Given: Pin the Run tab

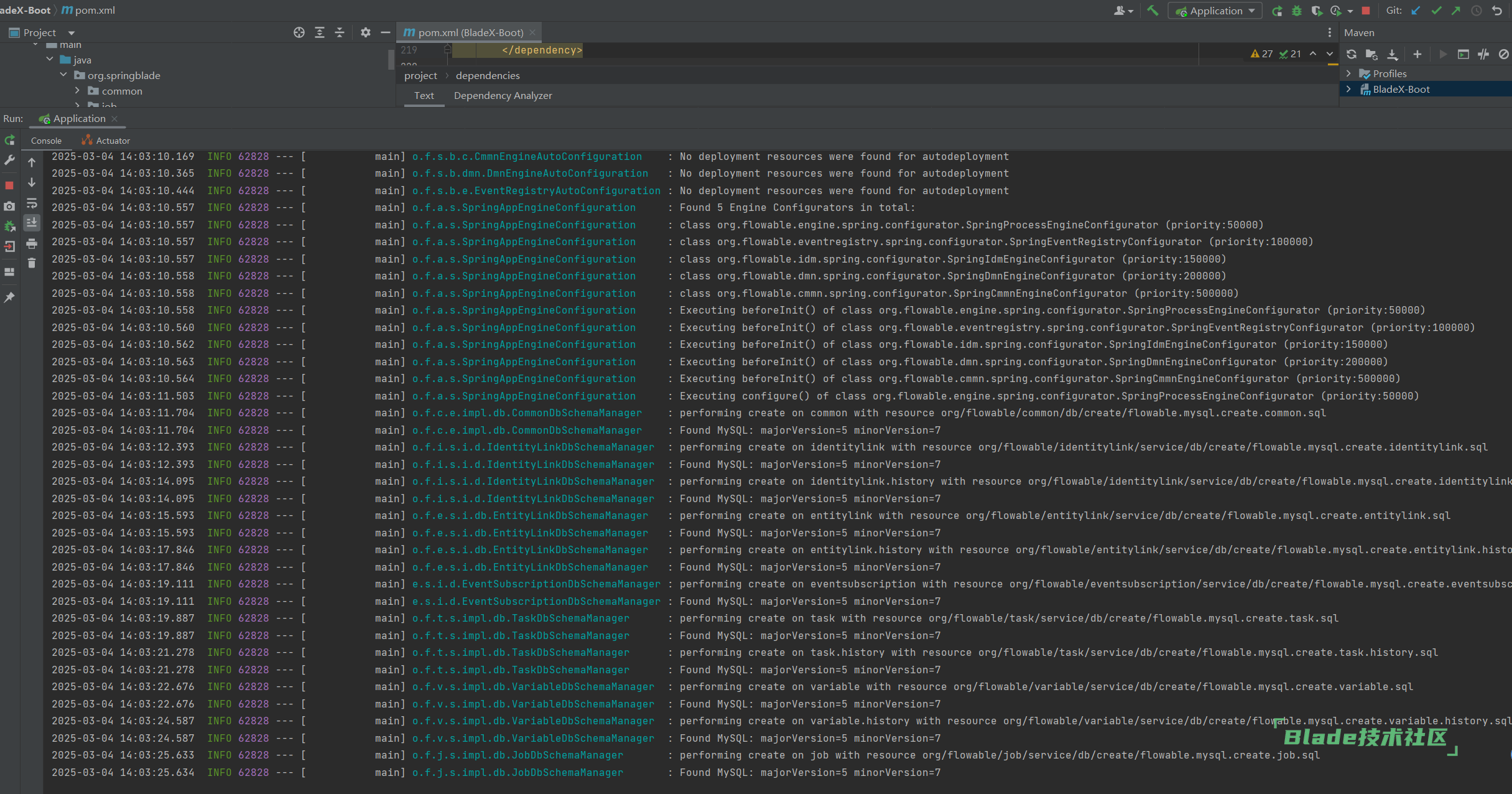Looking at the screenshot, I should [9, 297].
